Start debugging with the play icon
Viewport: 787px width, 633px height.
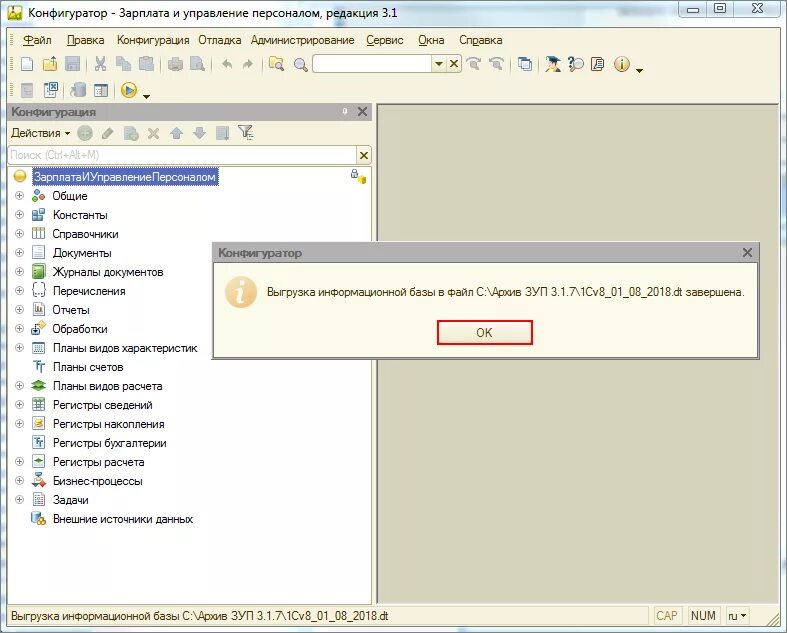tap(129, 90)
